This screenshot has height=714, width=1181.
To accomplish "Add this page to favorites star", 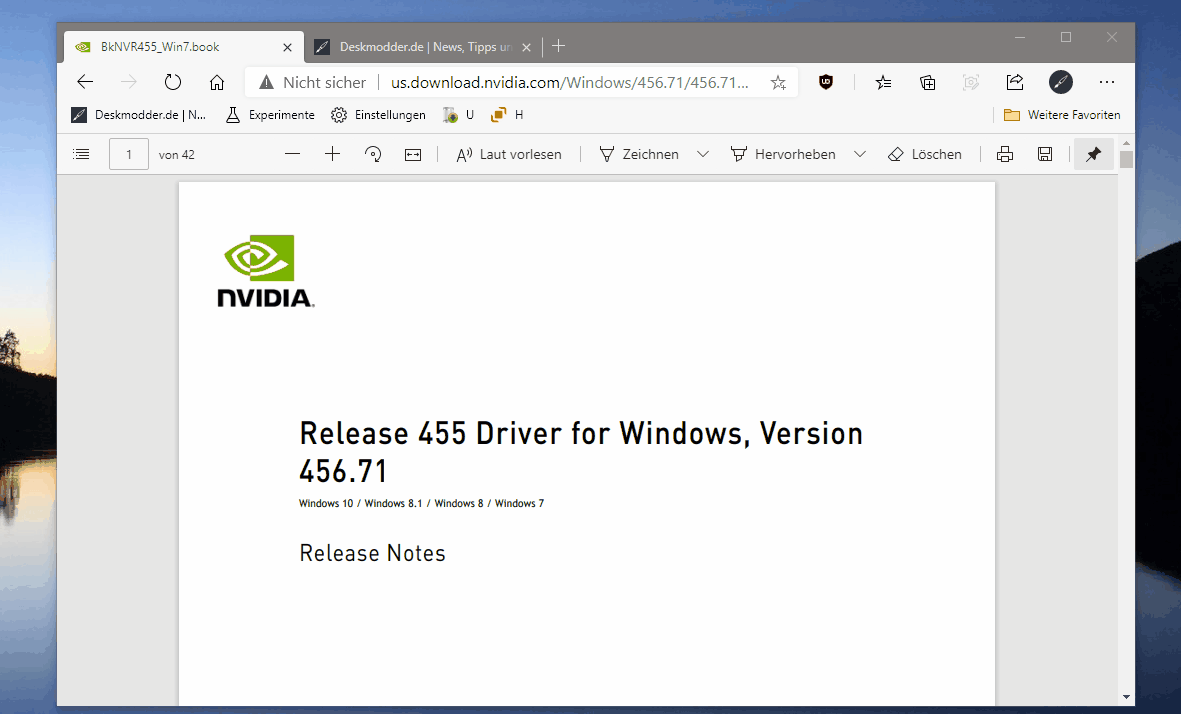I will pyautogui.click(x=779, y=83).
